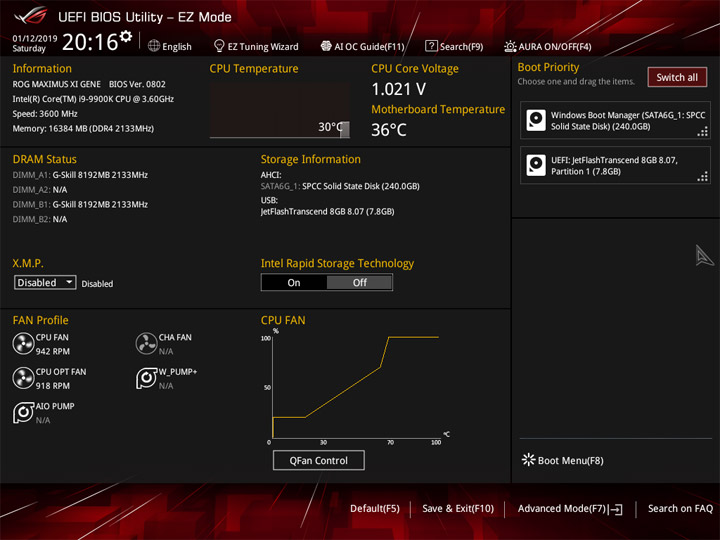Click SATA6G_1 SPCC Solid State Disk line
720x540 pixels.
click(340, 186)
